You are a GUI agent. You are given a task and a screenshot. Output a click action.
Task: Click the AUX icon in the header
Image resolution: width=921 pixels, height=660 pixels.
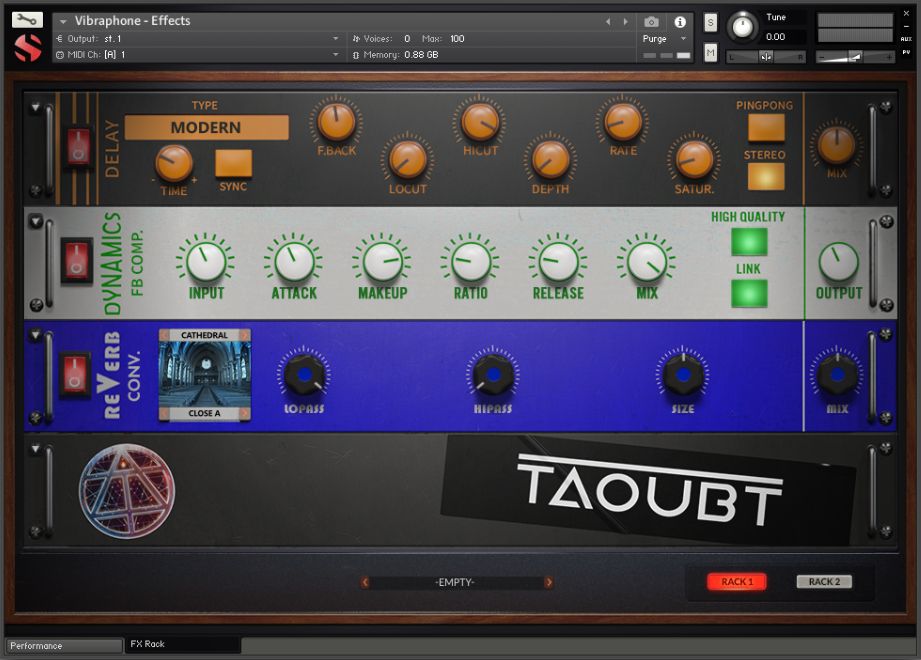908,40
